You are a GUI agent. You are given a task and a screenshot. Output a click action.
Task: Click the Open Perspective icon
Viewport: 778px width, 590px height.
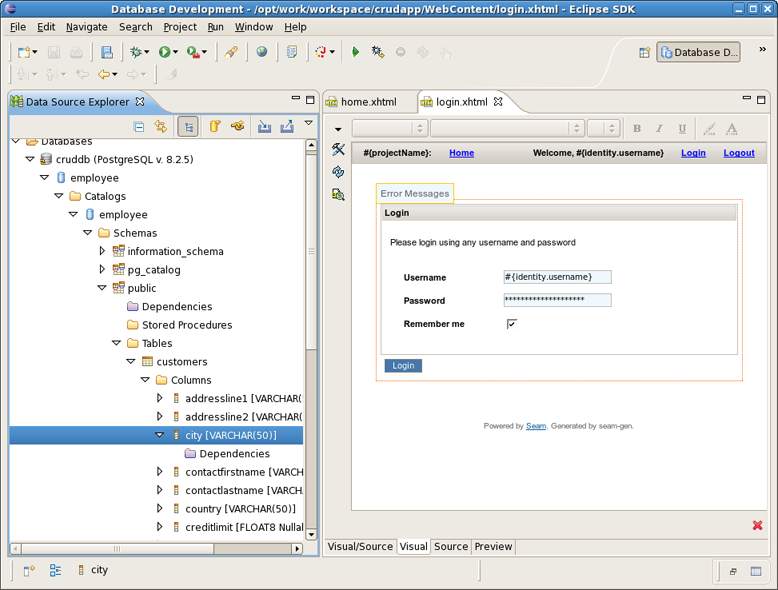click(645, 53)
